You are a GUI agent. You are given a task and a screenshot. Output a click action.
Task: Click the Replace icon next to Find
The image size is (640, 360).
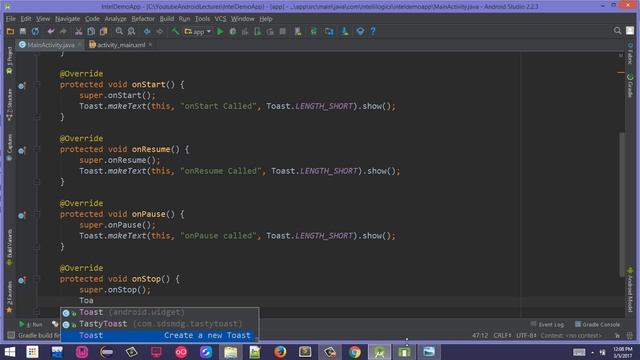[131, 31]
